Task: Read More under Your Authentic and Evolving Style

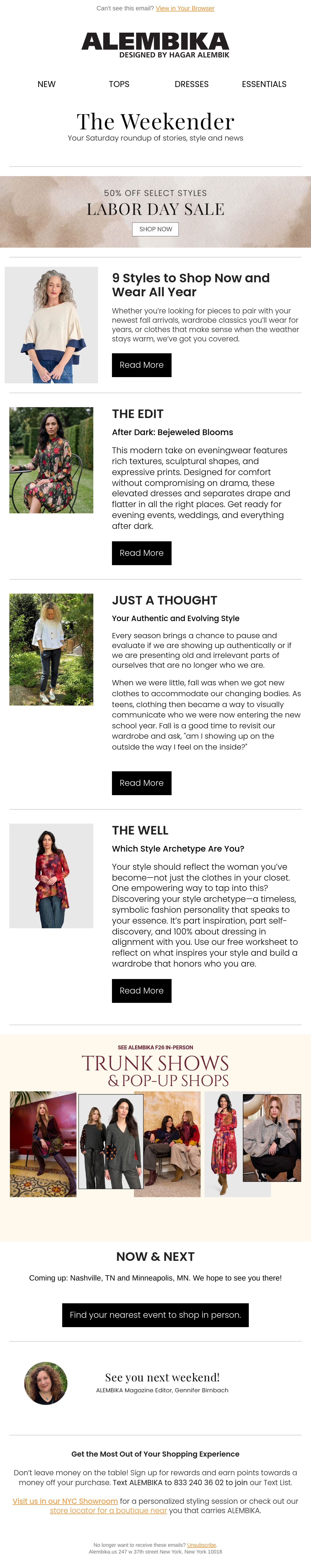Action: pos(142,783)
